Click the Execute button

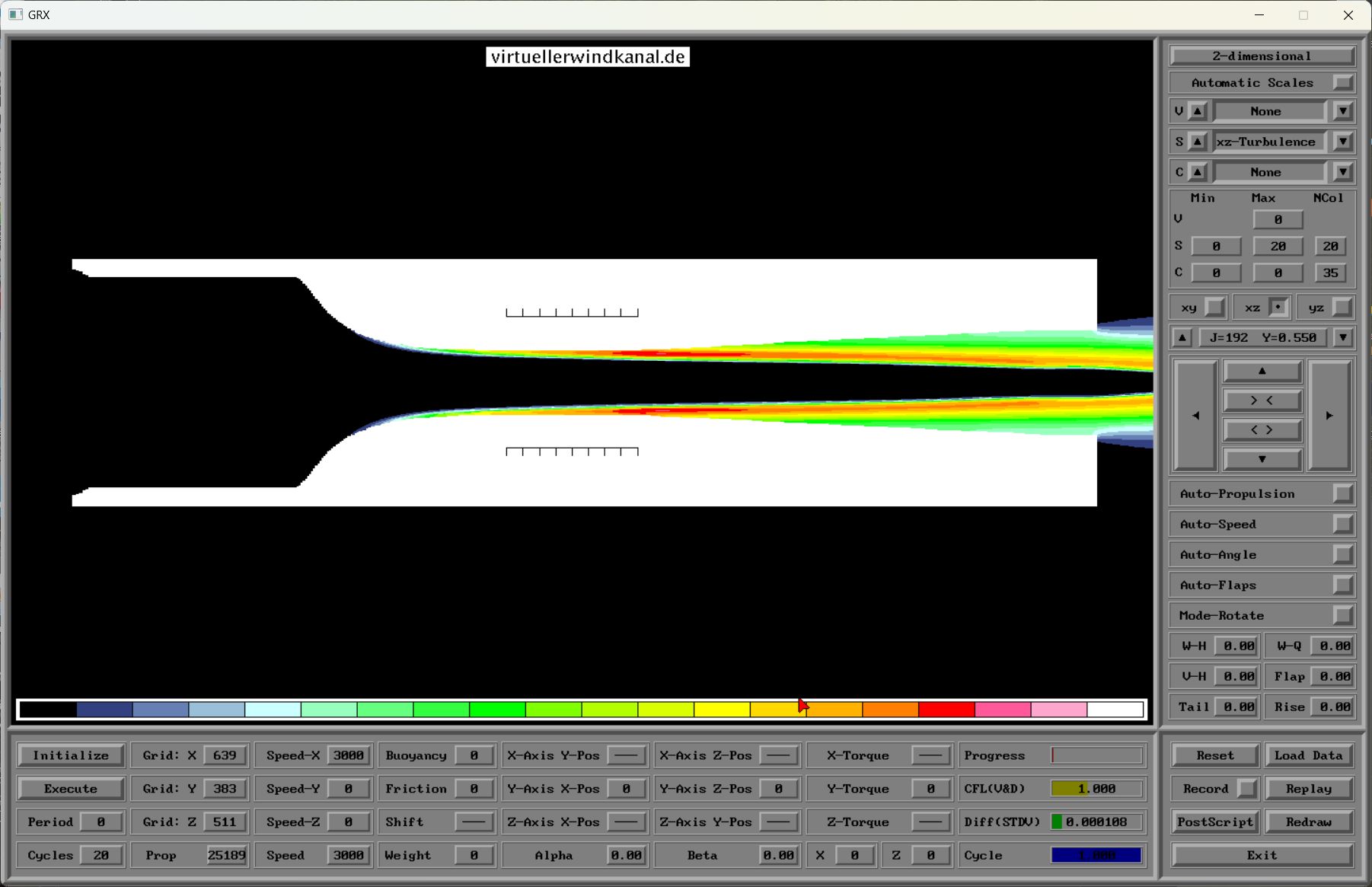71,789
